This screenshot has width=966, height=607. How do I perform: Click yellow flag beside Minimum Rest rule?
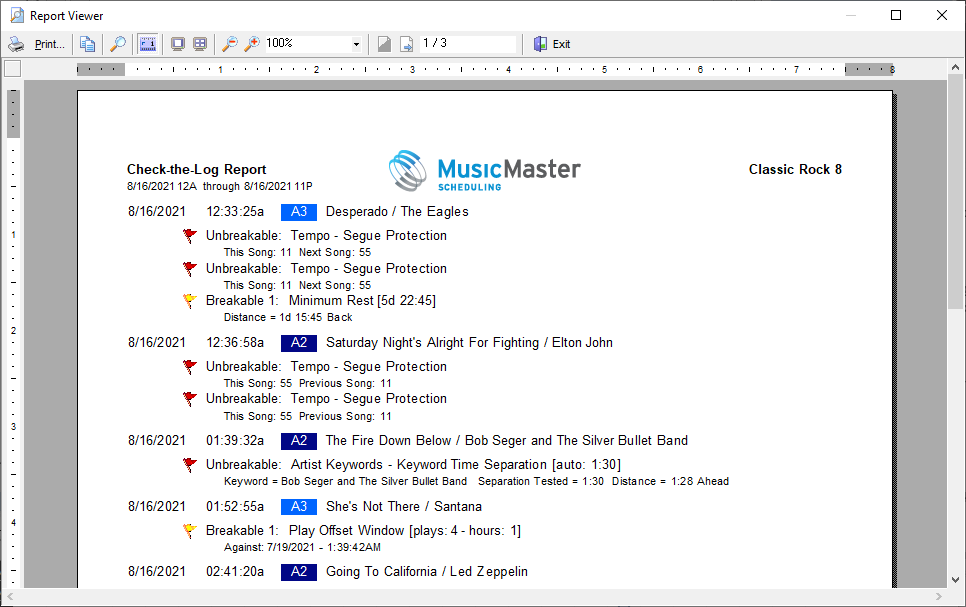(190, 301)
